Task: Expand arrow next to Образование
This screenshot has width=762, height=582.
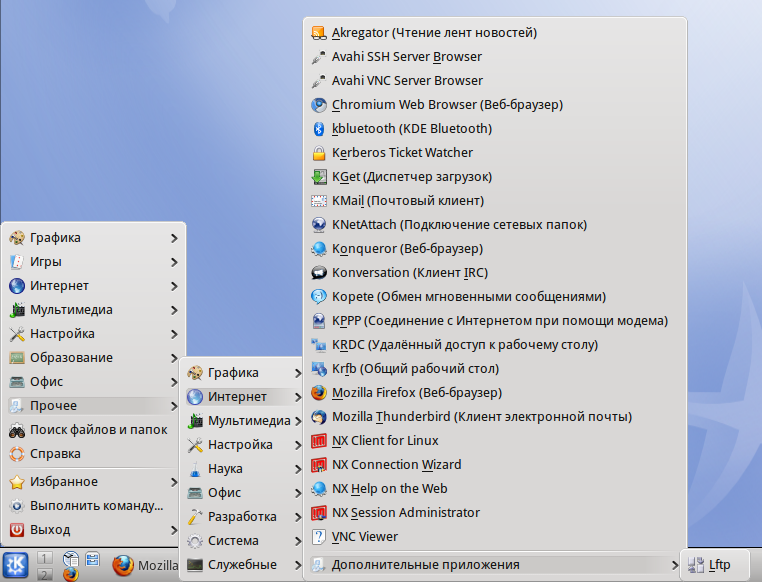Action: [174, 358]
